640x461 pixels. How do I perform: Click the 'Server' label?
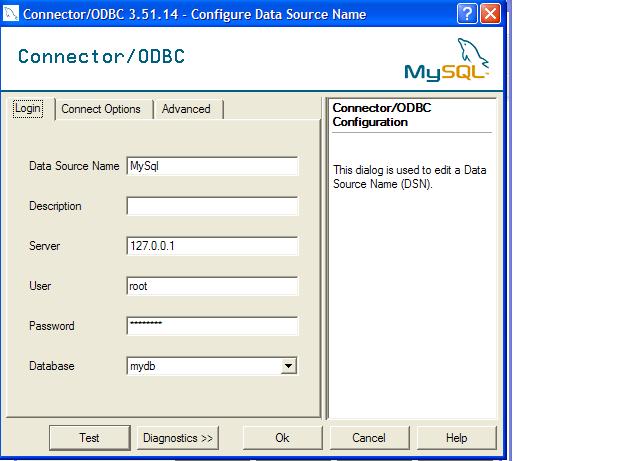pyautogui.click(x=44, y=246)
